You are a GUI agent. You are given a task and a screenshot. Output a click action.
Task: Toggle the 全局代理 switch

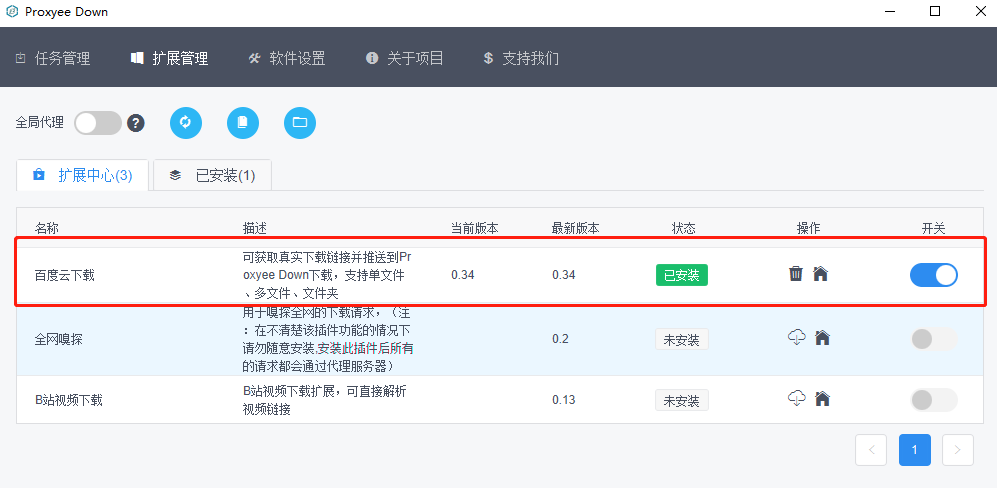[98, 123]
